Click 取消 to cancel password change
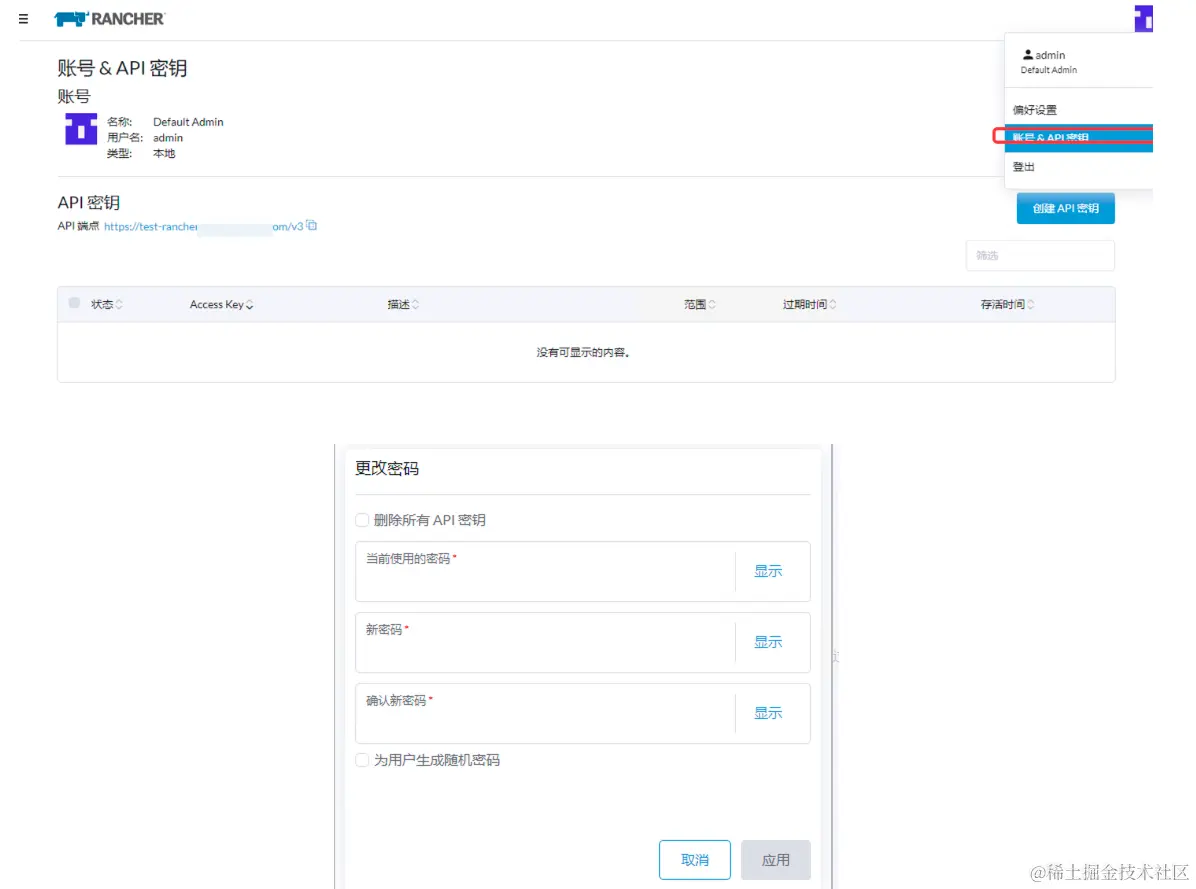 coord(695,860)
